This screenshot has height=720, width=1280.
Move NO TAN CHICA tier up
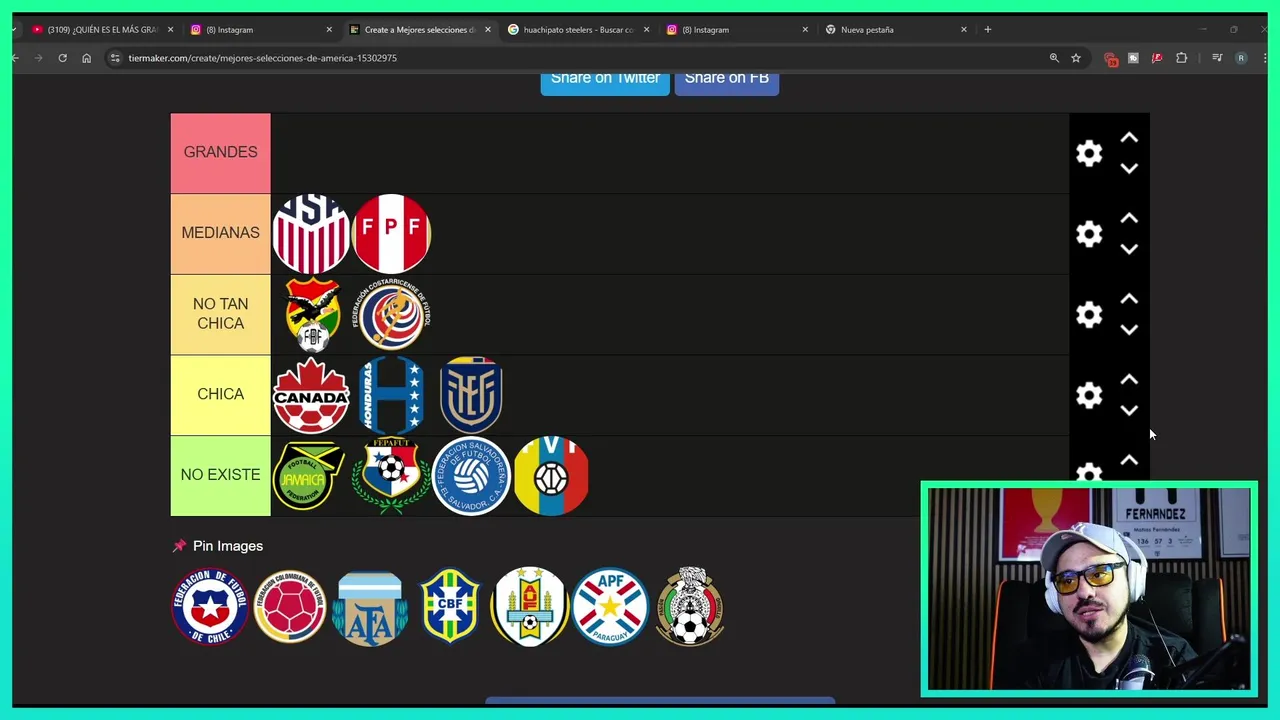click(1129, 299)
